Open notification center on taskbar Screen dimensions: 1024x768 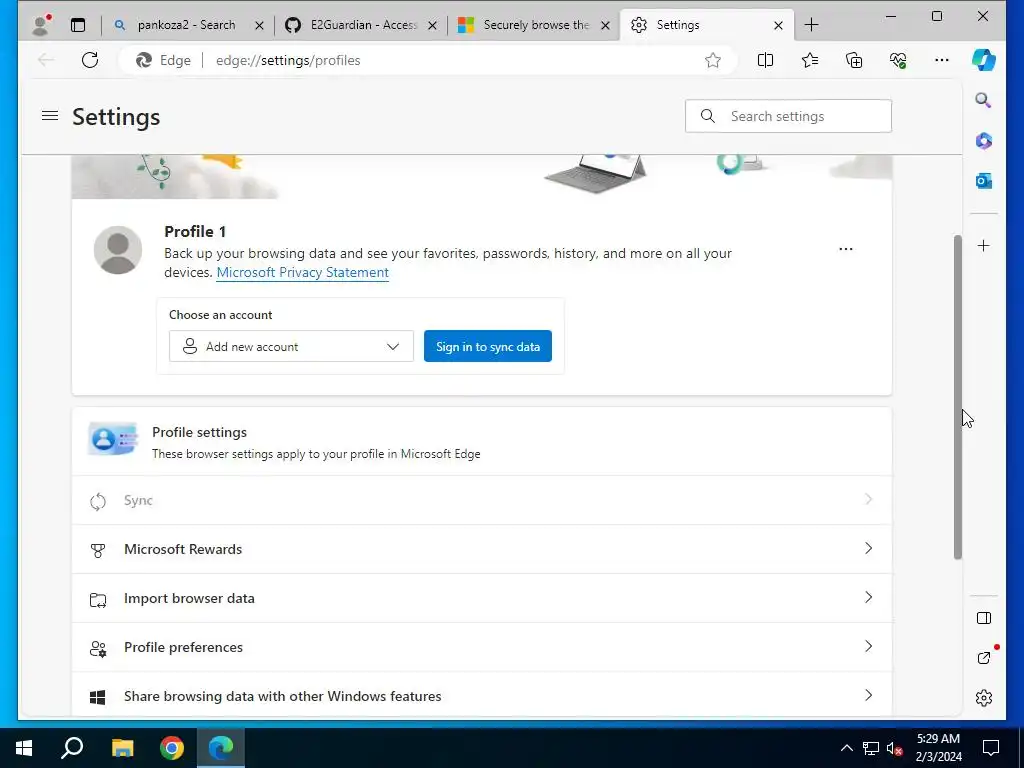pos(991,748)
